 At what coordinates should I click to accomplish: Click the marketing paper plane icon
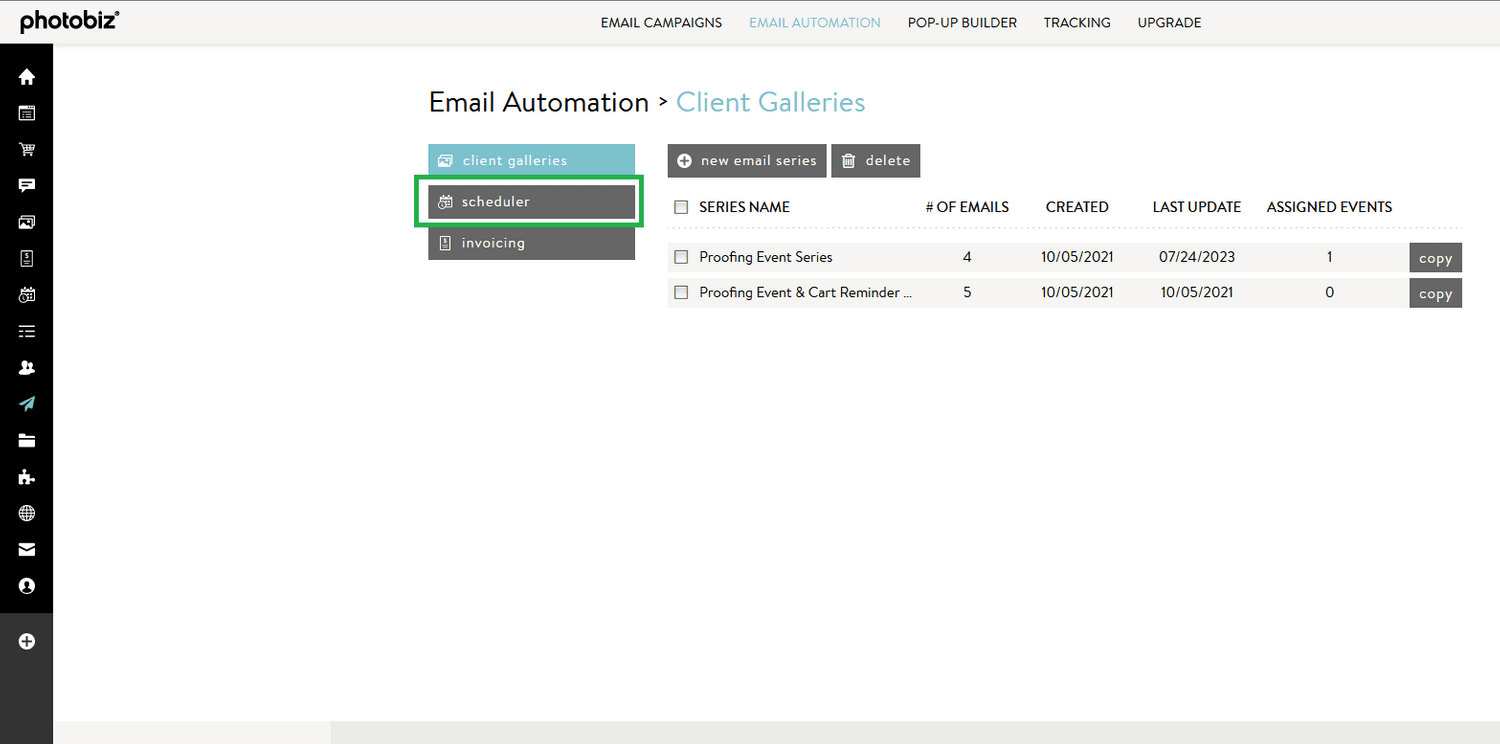[x=27, y=404]
